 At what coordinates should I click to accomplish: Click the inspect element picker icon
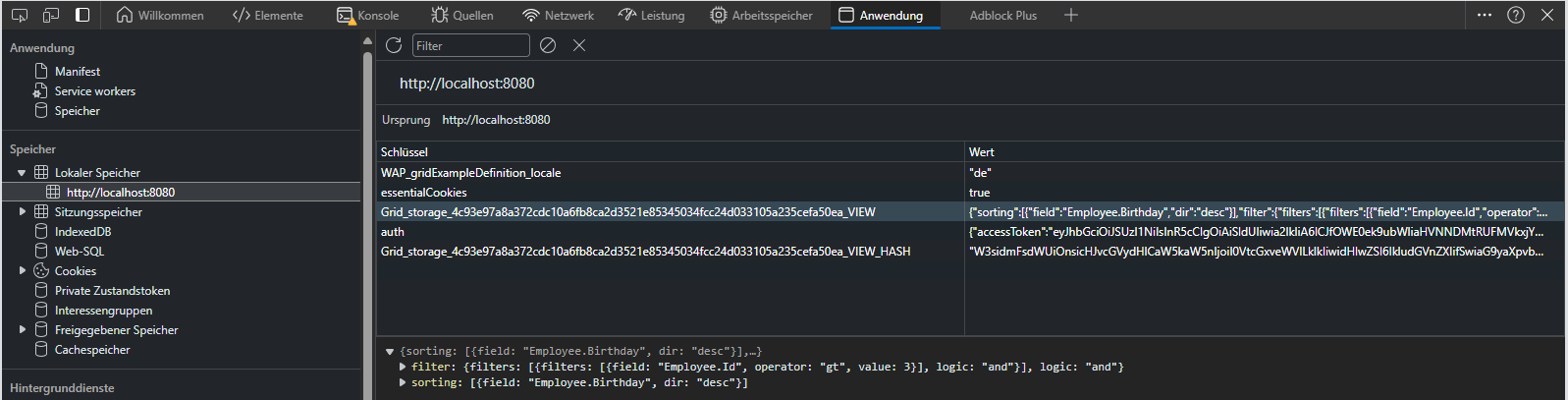20,15
